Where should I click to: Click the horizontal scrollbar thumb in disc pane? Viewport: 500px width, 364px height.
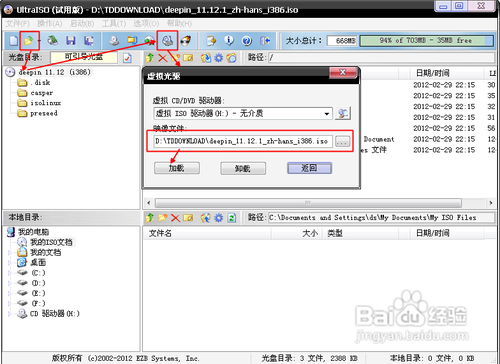tap(308, 203)
